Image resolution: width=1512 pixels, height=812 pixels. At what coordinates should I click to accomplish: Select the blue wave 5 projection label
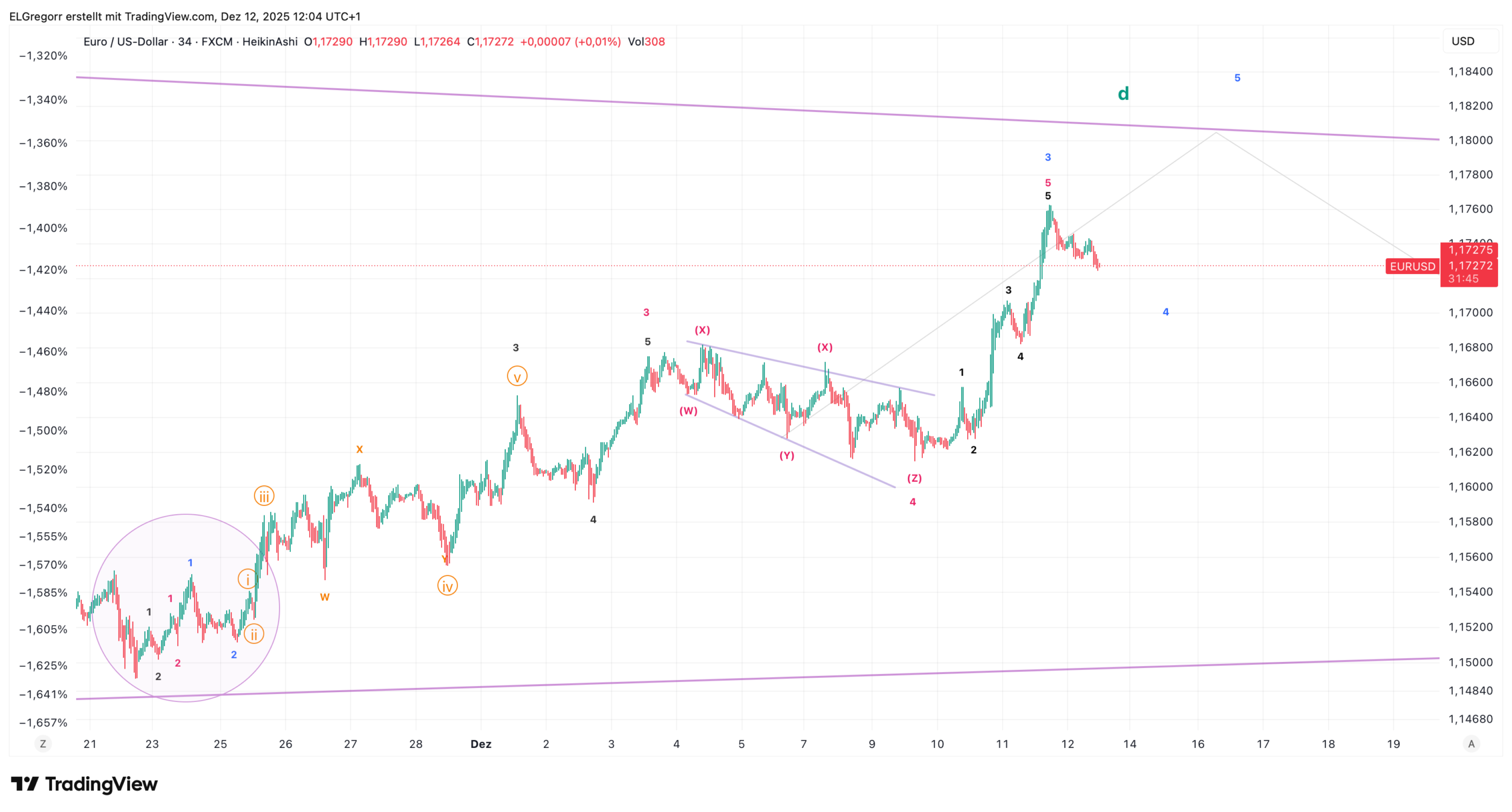[1237, 78]
